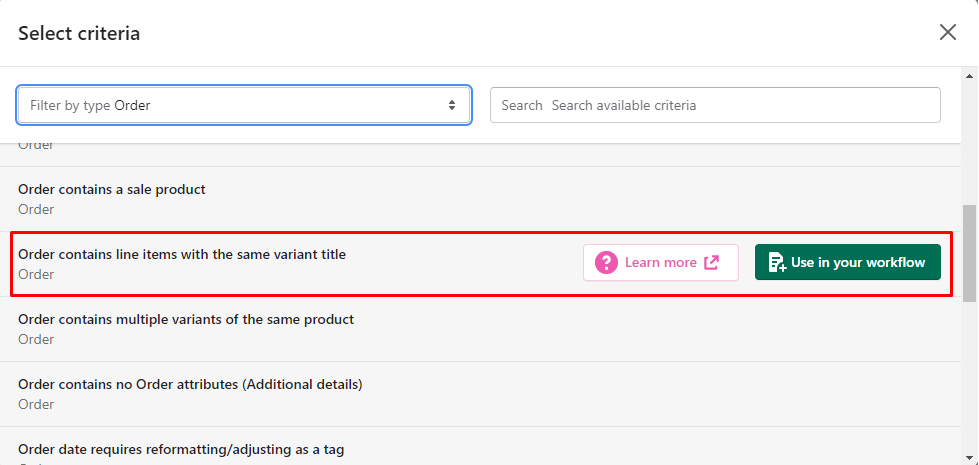Click the scrollbar up arrow
The image size is (979, 465).
969,76
